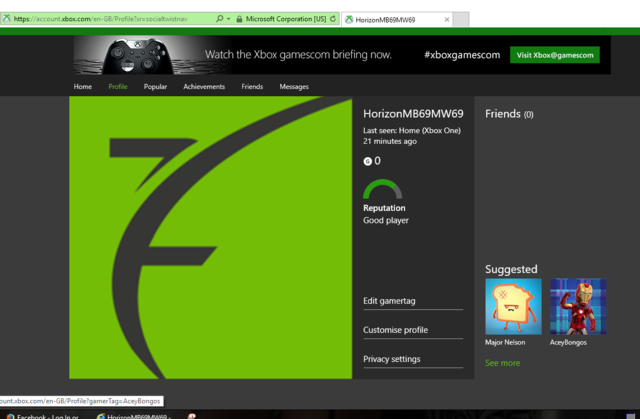Open the Achievements page

(x=204, y=87)
